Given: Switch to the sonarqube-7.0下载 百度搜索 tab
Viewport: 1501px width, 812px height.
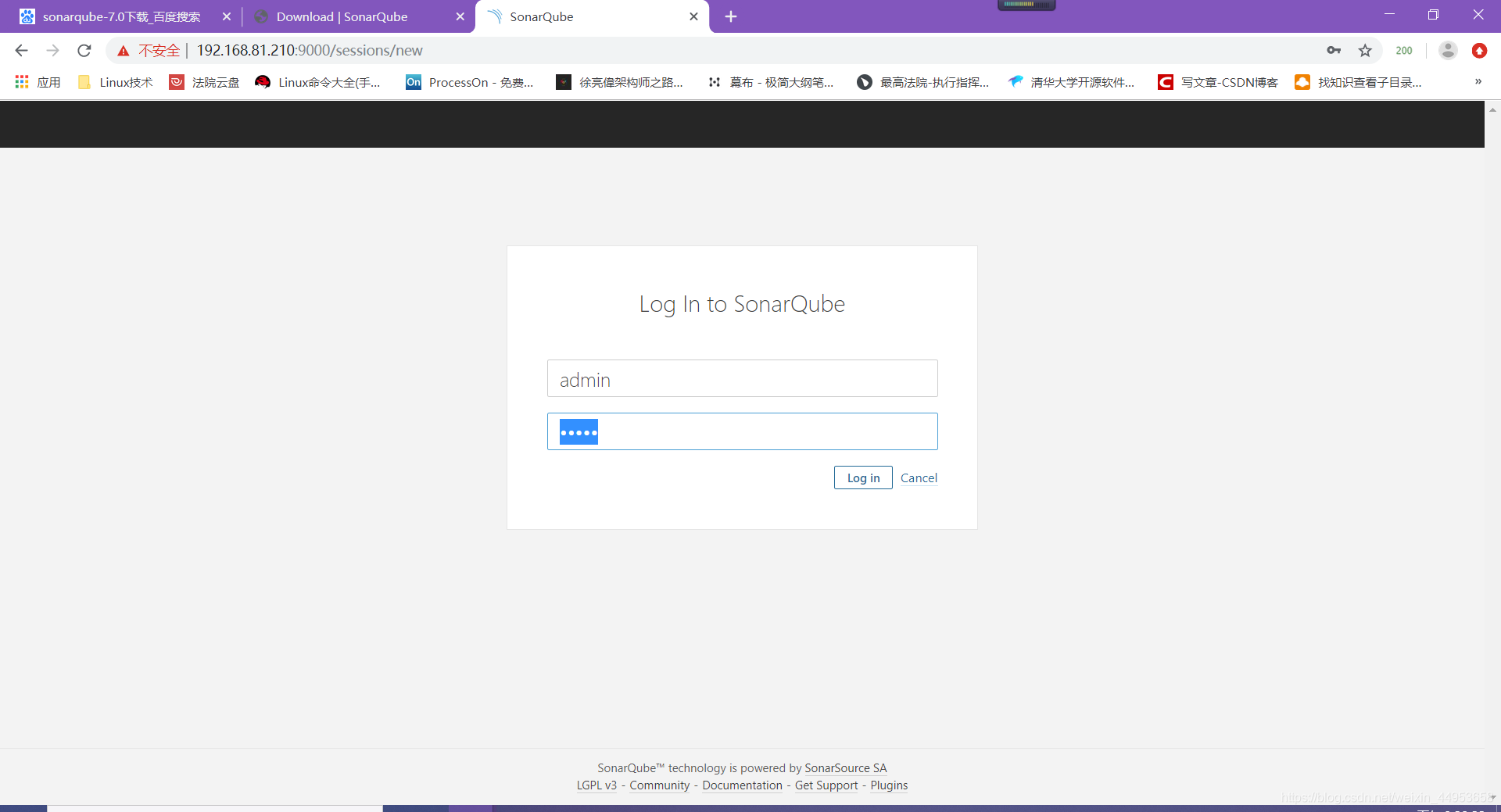Looking at the screenshot, I should coord(121,16).
